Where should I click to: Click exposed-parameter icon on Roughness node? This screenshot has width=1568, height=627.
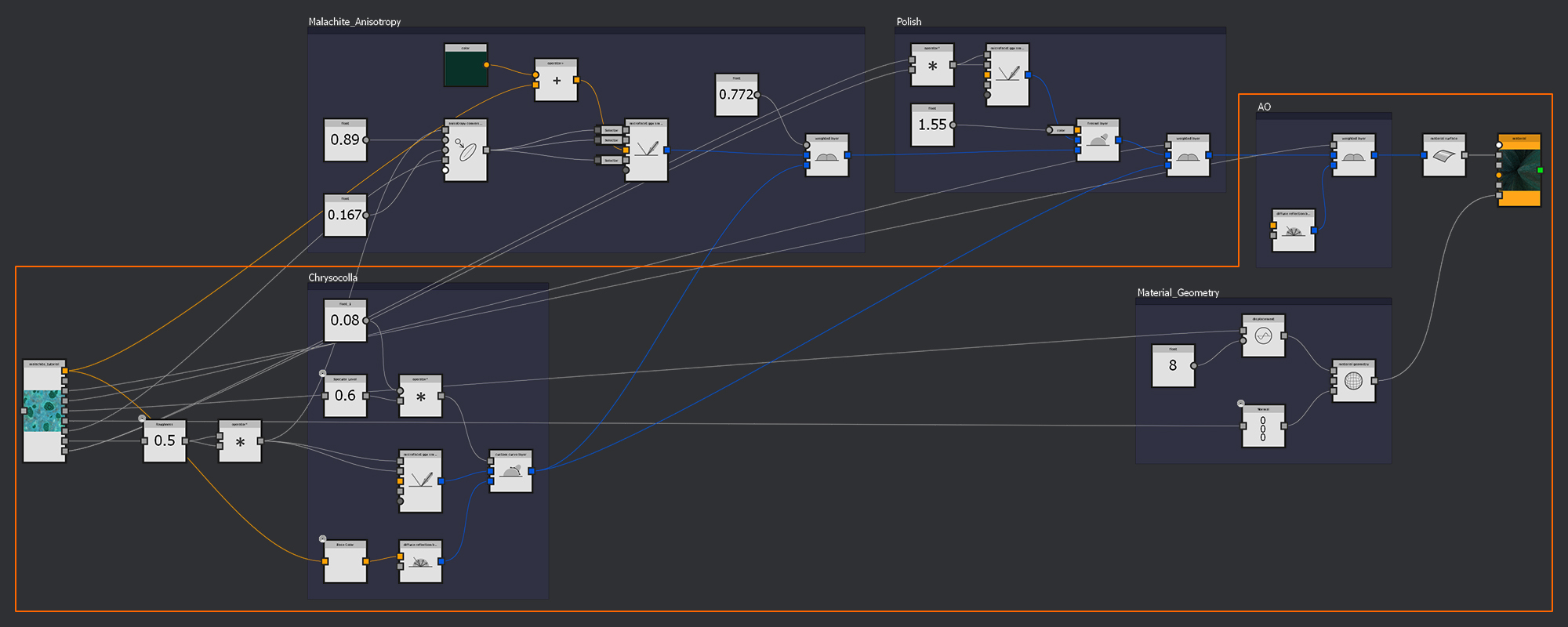(x=142, y=419)
